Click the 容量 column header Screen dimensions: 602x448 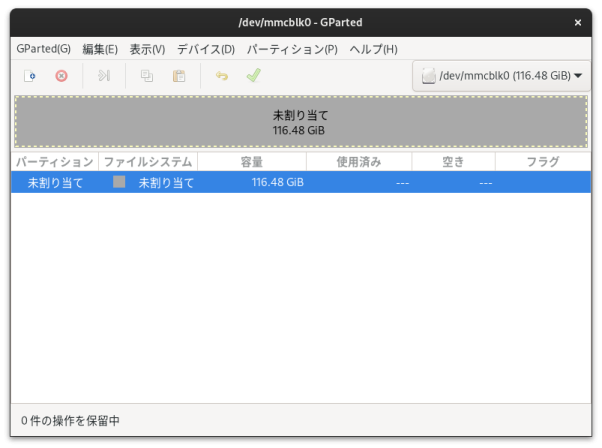[x=252, y=162]
